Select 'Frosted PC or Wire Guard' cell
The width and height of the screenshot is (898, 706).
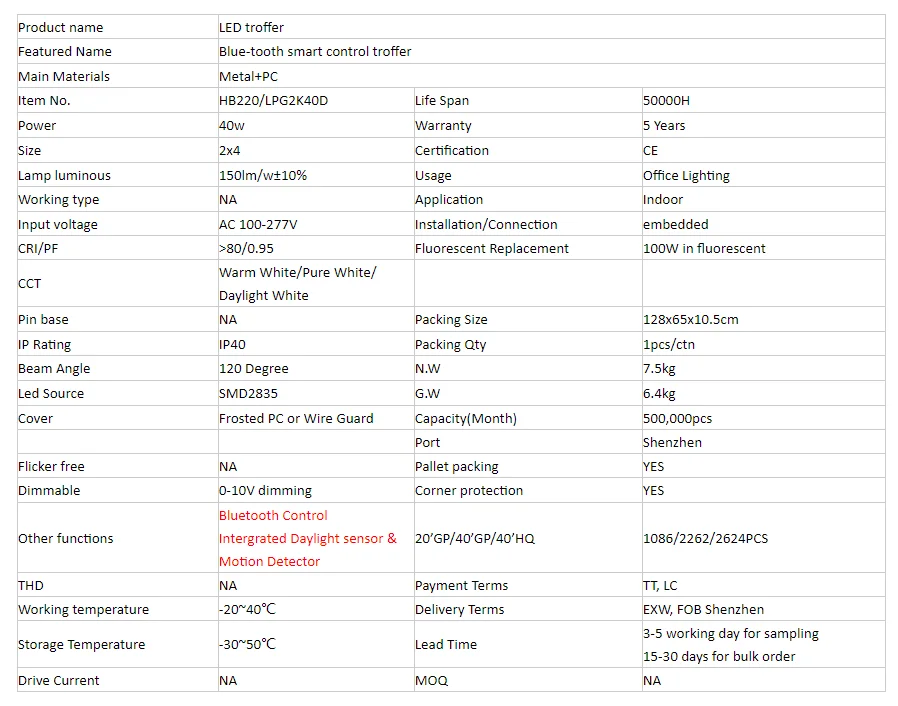296,419
